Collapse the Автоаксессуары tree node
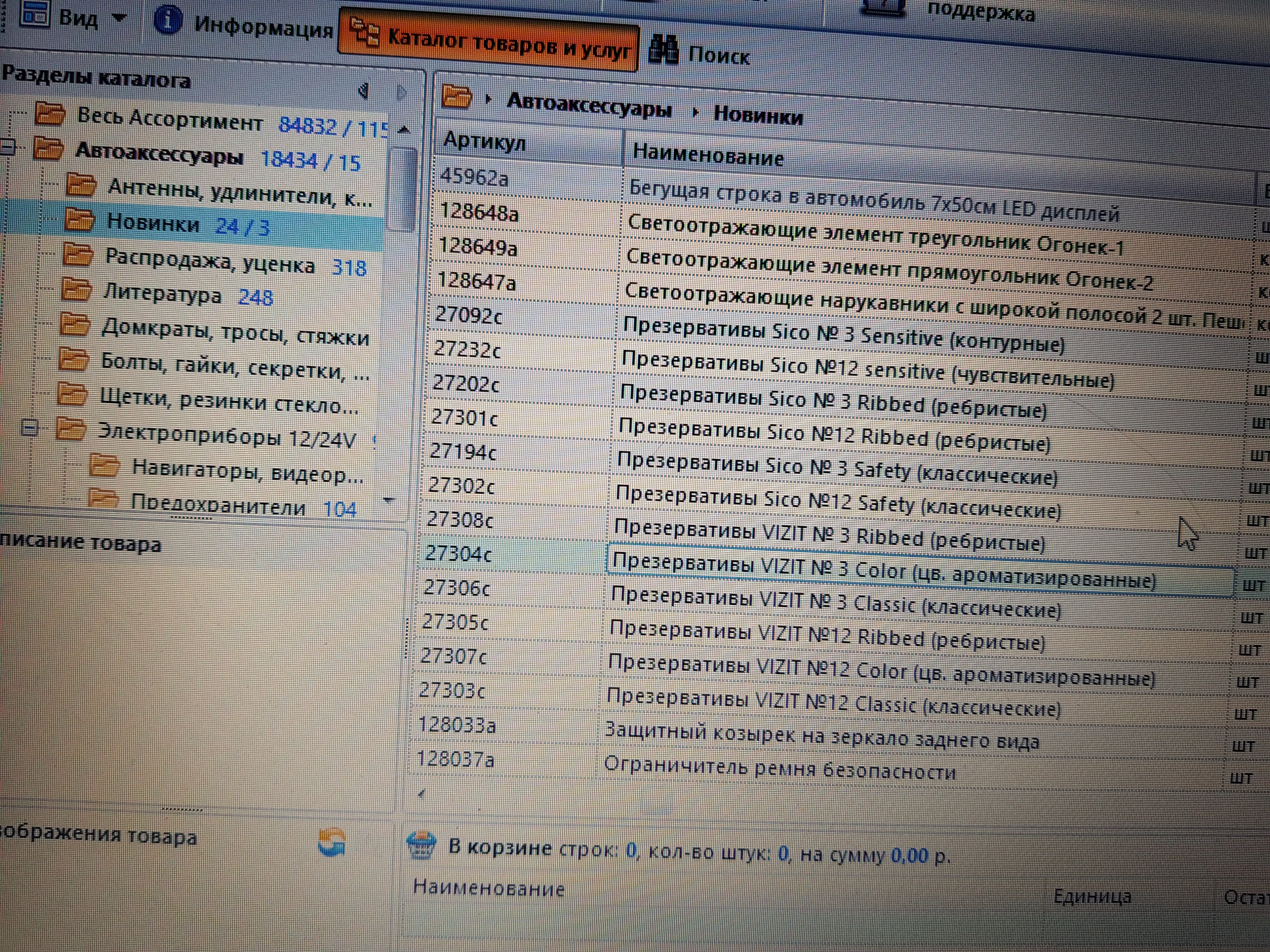Viewport: 1270px width, 952px height. (7, 148)
